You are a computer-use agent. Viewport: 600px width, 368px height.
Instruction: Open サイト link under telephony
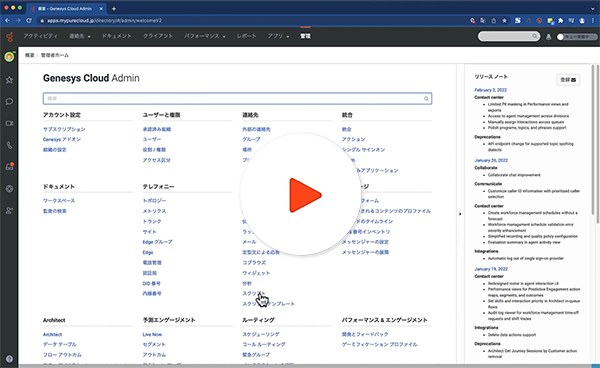coord(149,232)
